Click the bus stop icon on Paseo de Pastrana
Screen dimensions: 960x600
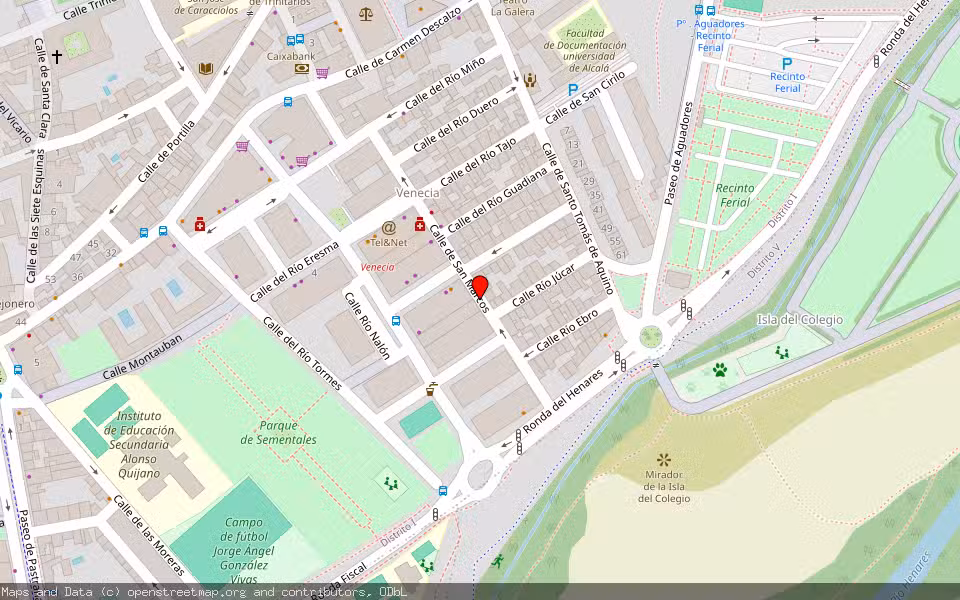pyautogui.click(x=18, y=370)
